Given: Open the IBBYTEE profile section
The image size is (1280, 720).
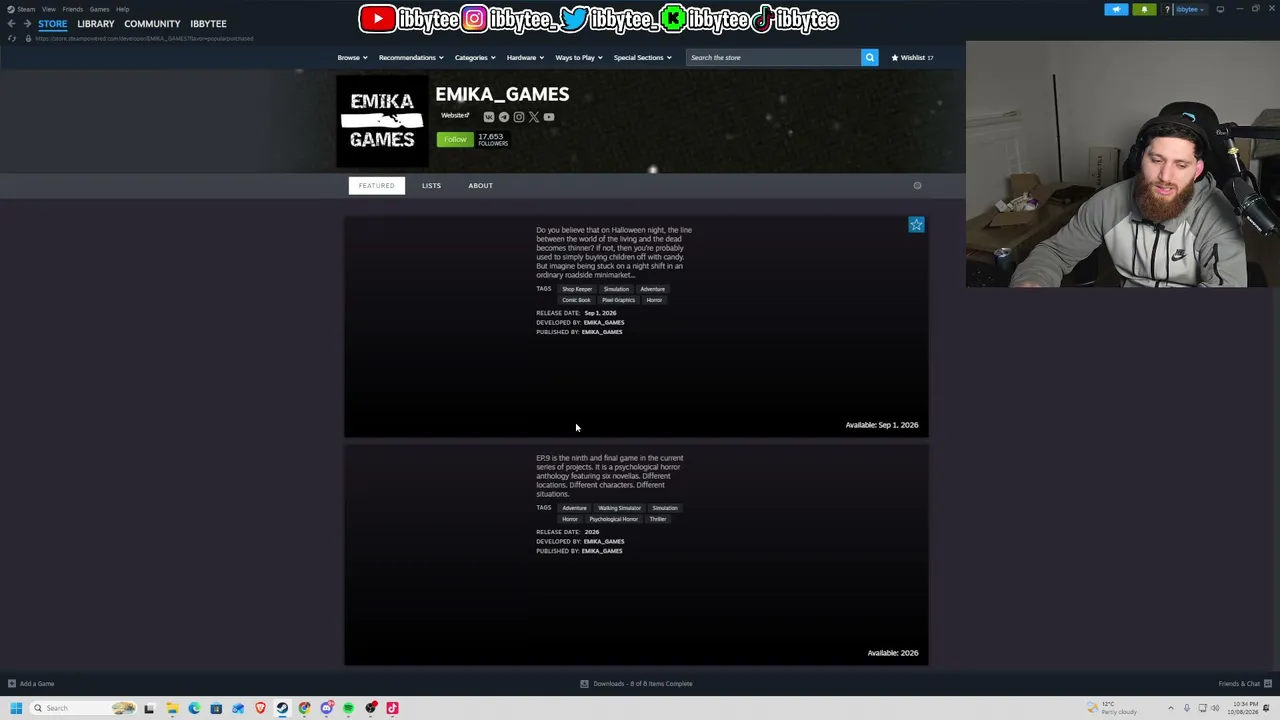Looking at the screenshot, I should coord(208,24).
